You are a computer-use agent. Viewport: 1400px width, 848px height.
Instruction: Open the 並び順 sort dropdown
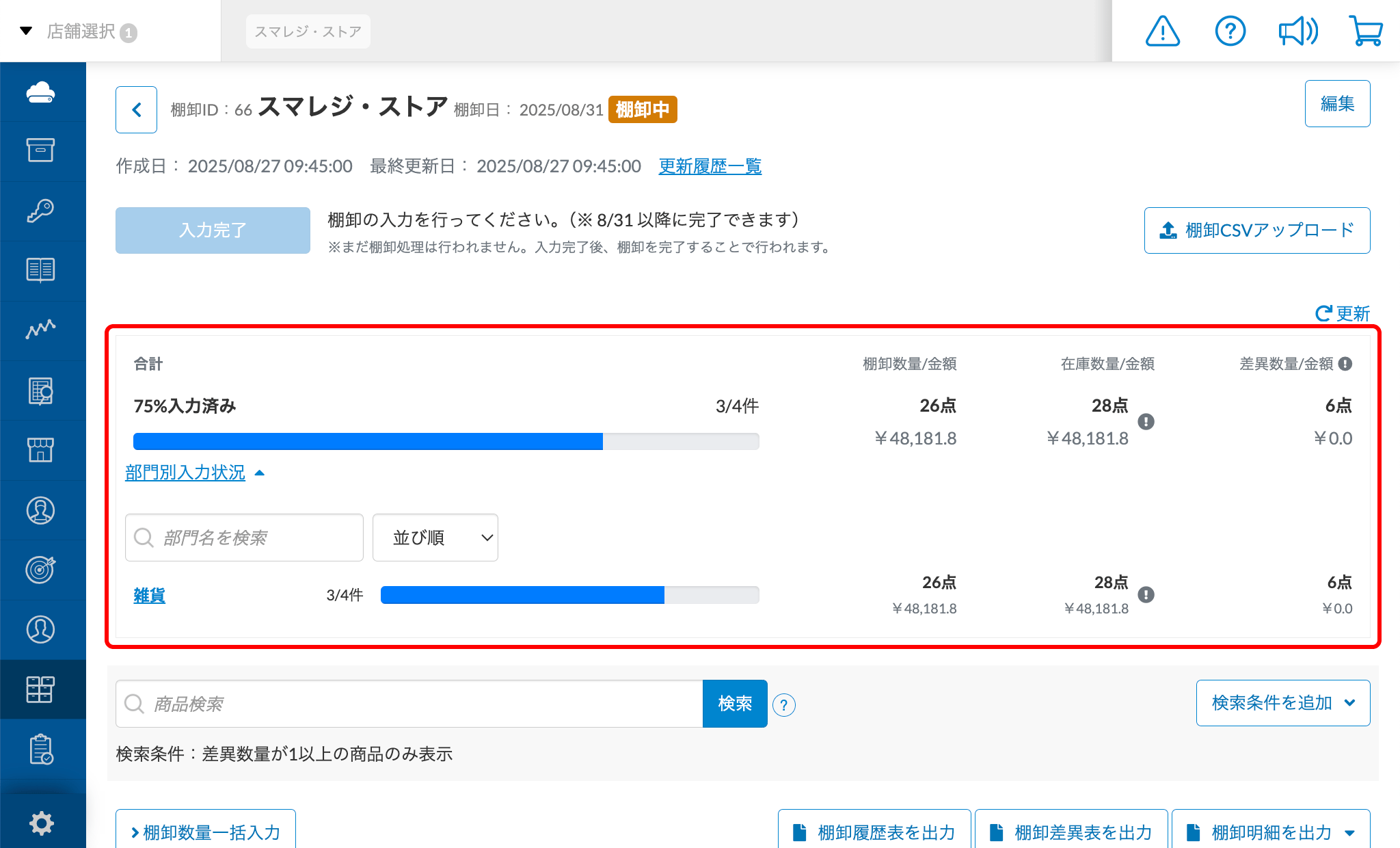435,538
